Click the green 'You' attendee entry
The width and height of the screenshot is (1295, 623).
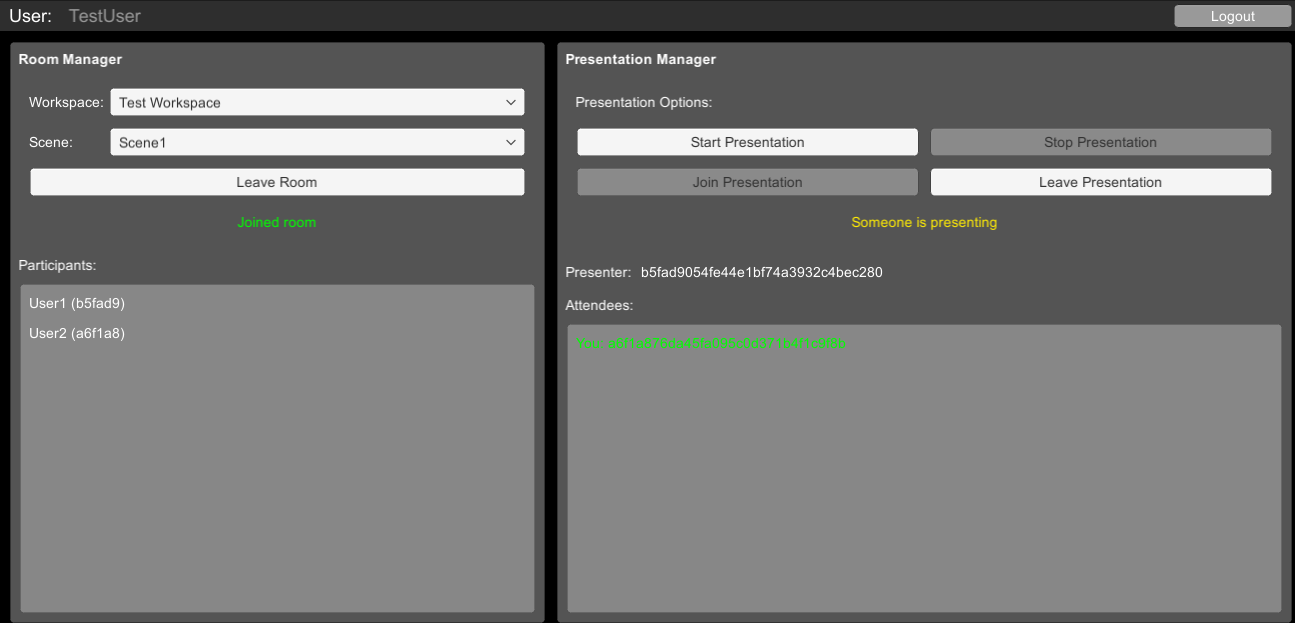pyautogui.click(x=711, y=343)
